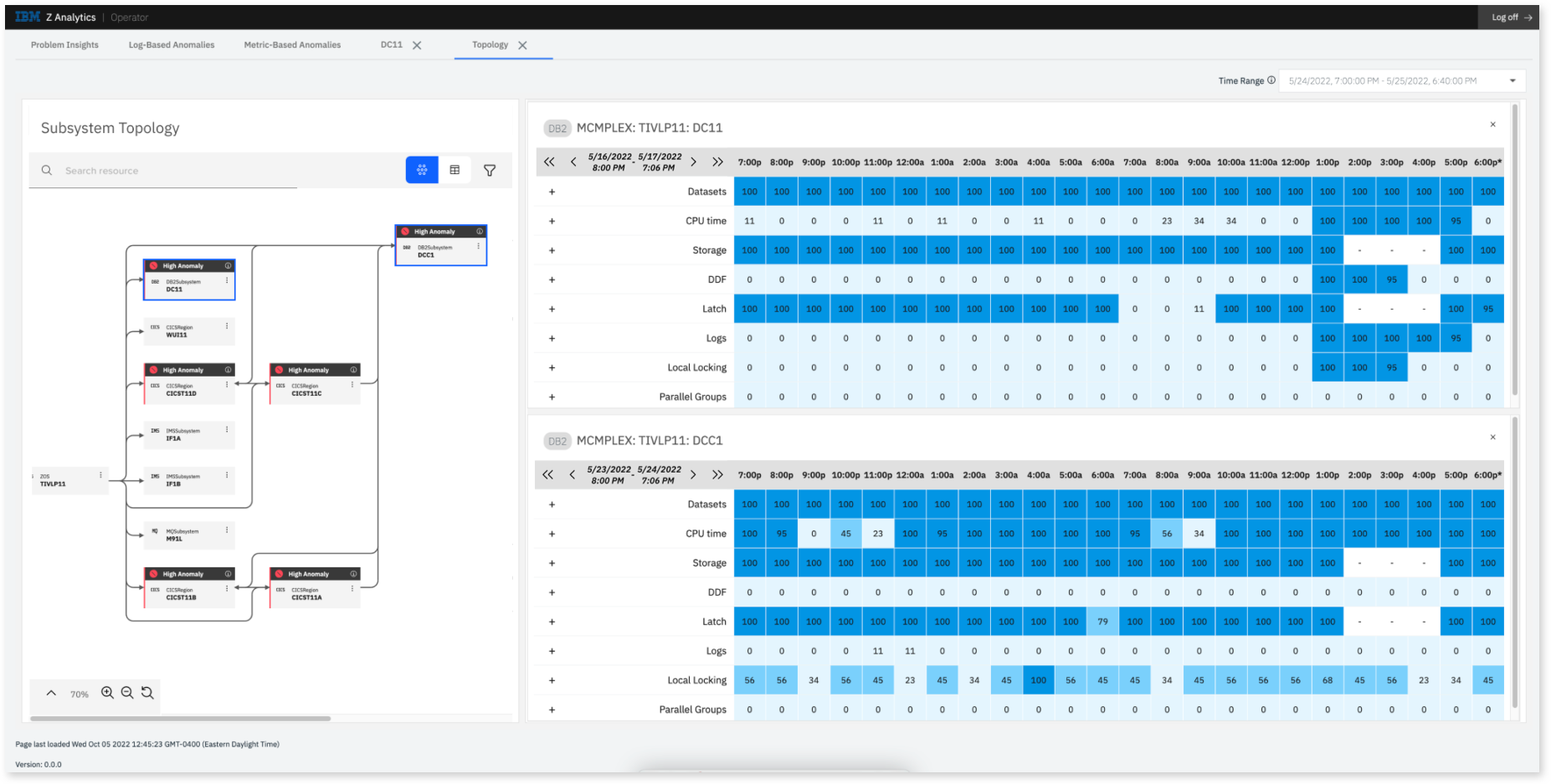
Task: Click the Log off button
Action: [x=1511, y=18]
